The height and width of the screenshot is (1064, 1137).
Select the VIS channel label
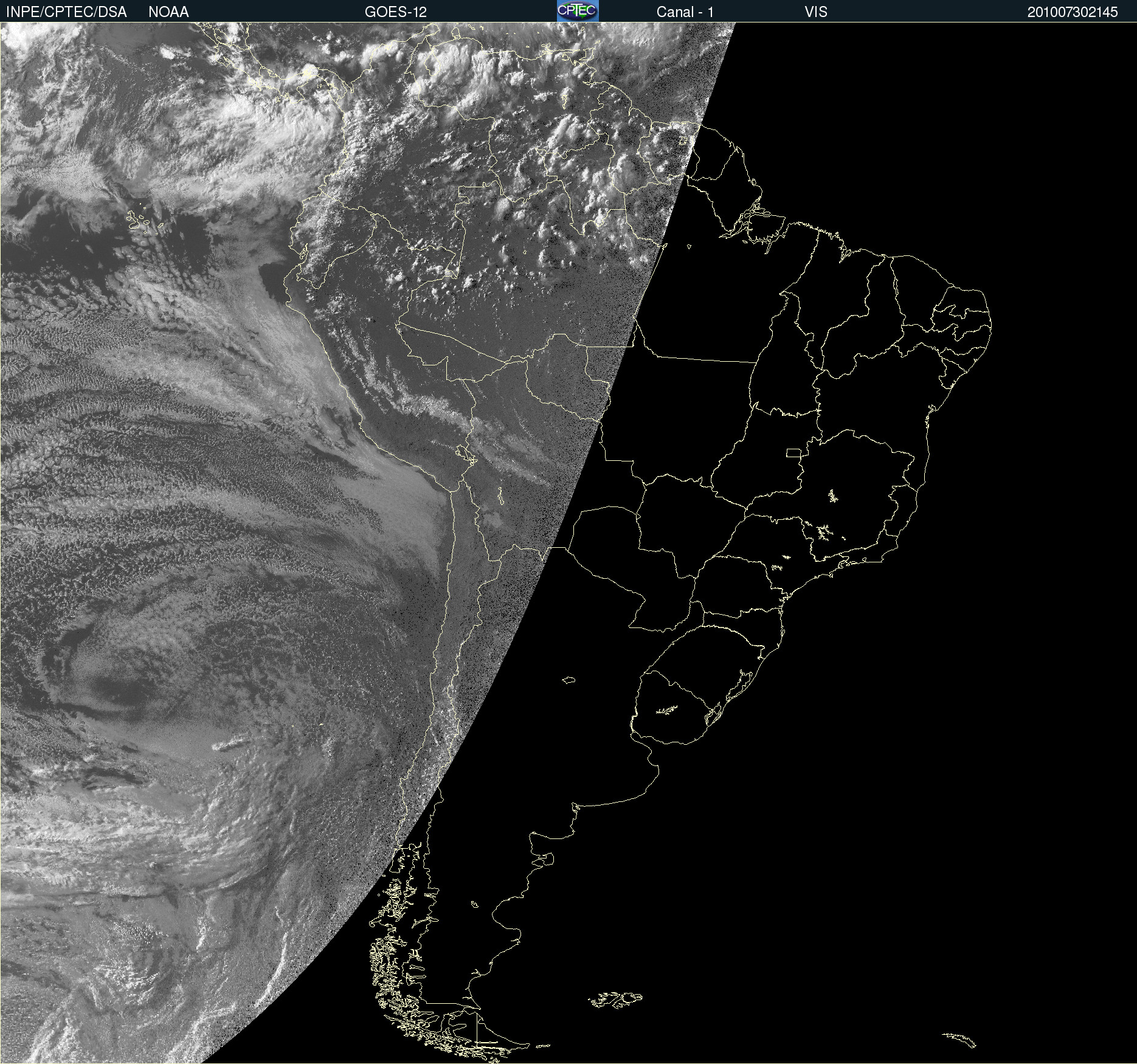(816, 12)
